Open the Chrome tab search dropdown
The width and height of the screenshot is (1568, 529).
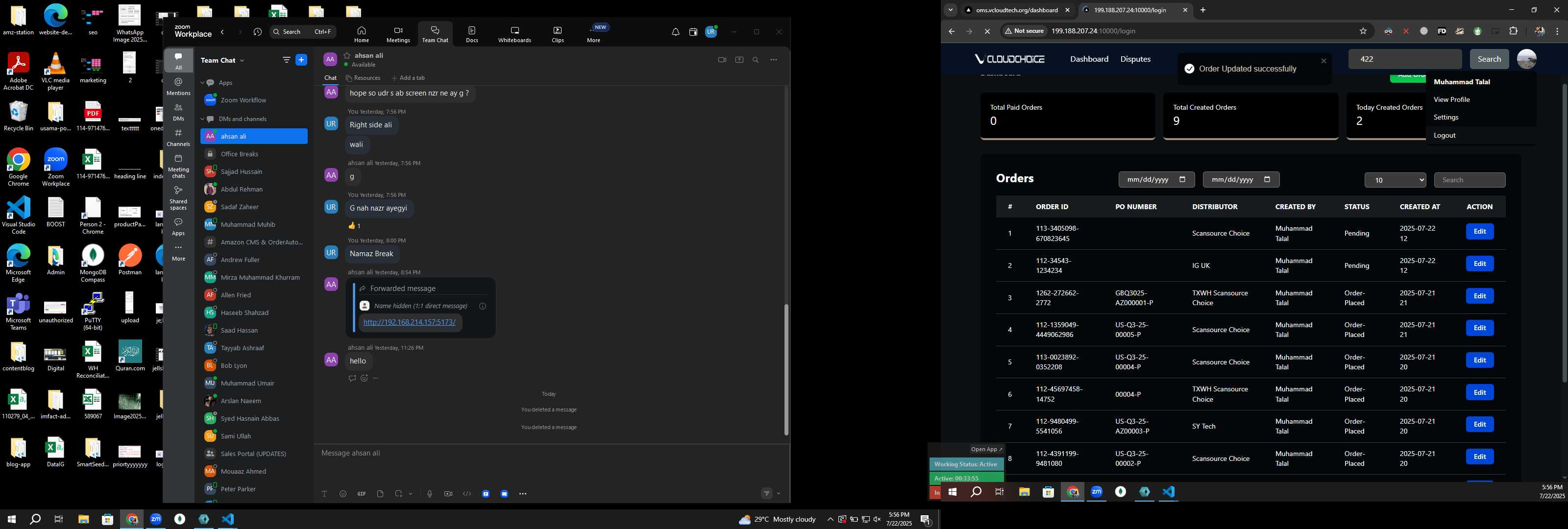pyautogui.click(x=950, y=10)
